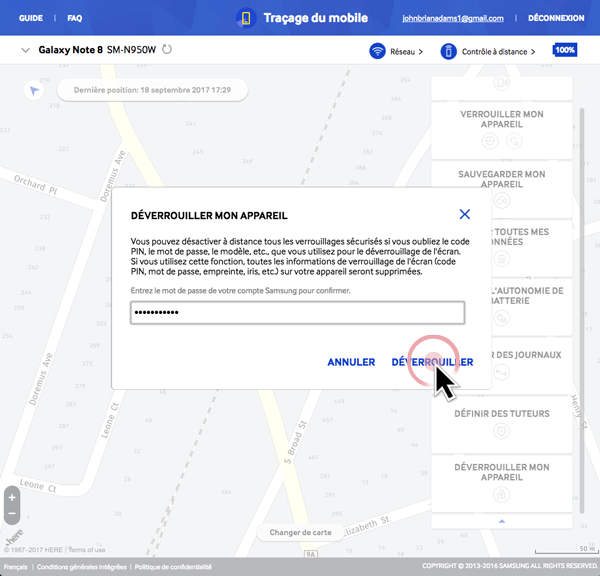Image resolution: width=600 pixels, height=576 pixels.
Task: Click the retrieve logs arrows icon
Action: (x=502, y=372)
